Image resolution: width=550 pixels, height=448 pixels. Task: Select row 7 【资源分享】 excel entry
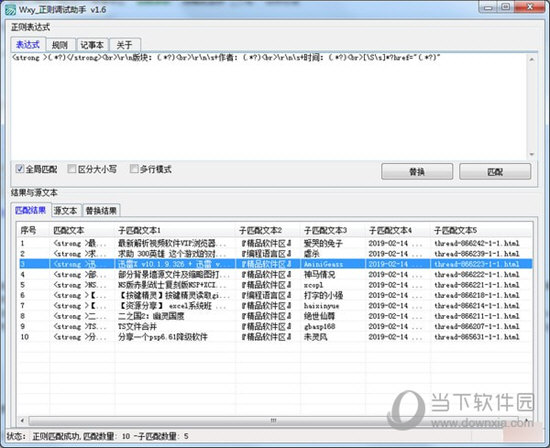(275, 306)
